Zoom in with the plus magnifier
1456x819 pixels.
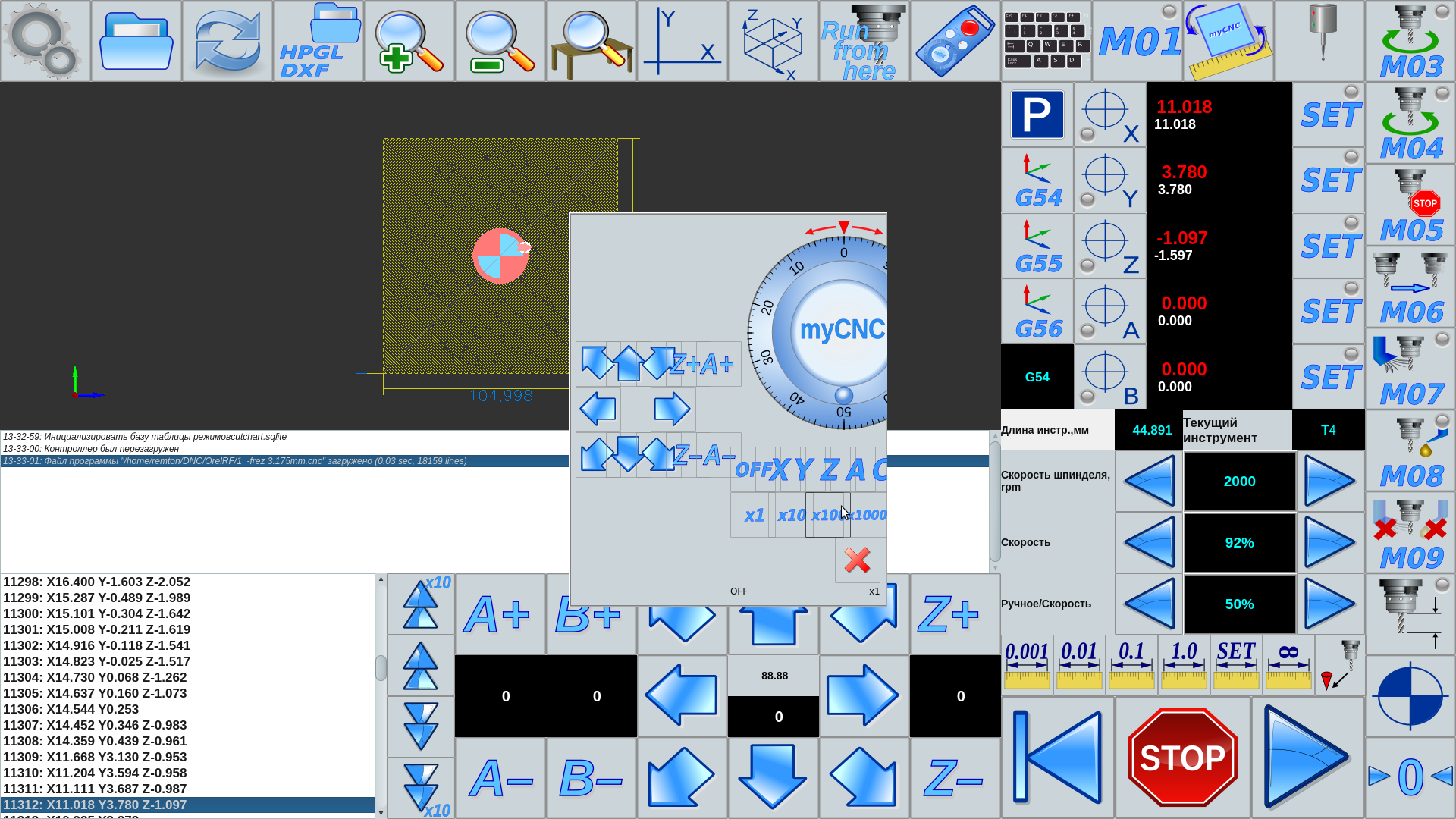point(409,41)
